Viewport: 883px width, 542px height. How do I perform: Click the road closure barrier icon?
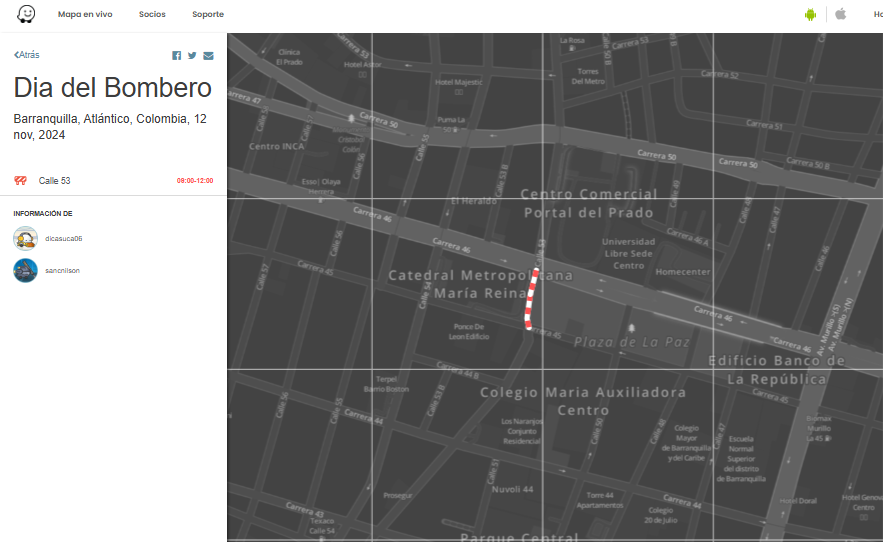(20, 181)
